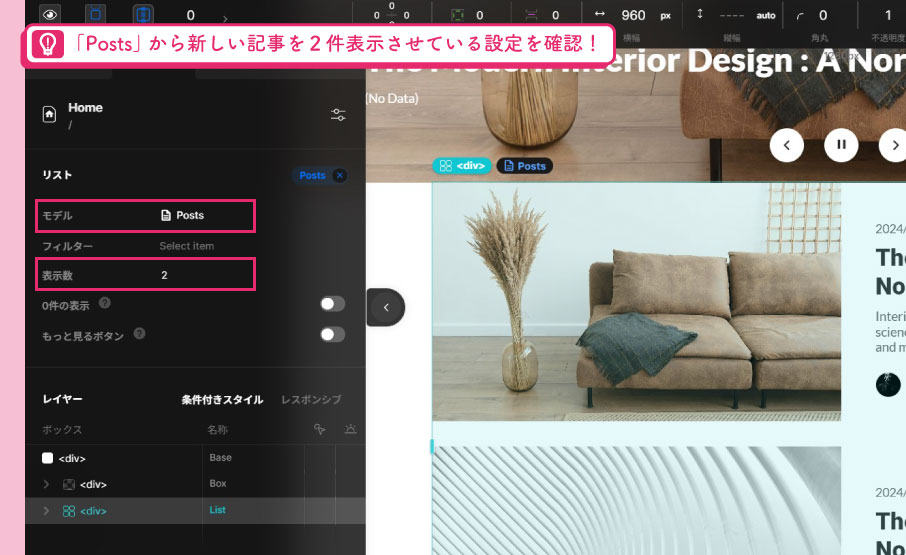Click the gap value field next to spacing icon
Screen dimensions: 906x555
click(x=555, y=16)
